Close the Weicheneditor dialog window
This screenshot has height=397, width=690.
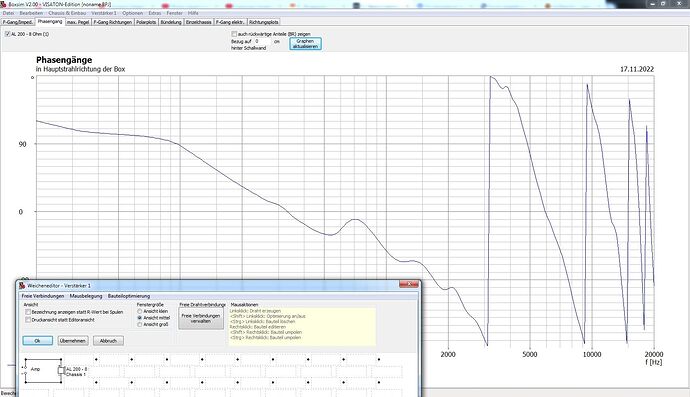coord(409,284)
